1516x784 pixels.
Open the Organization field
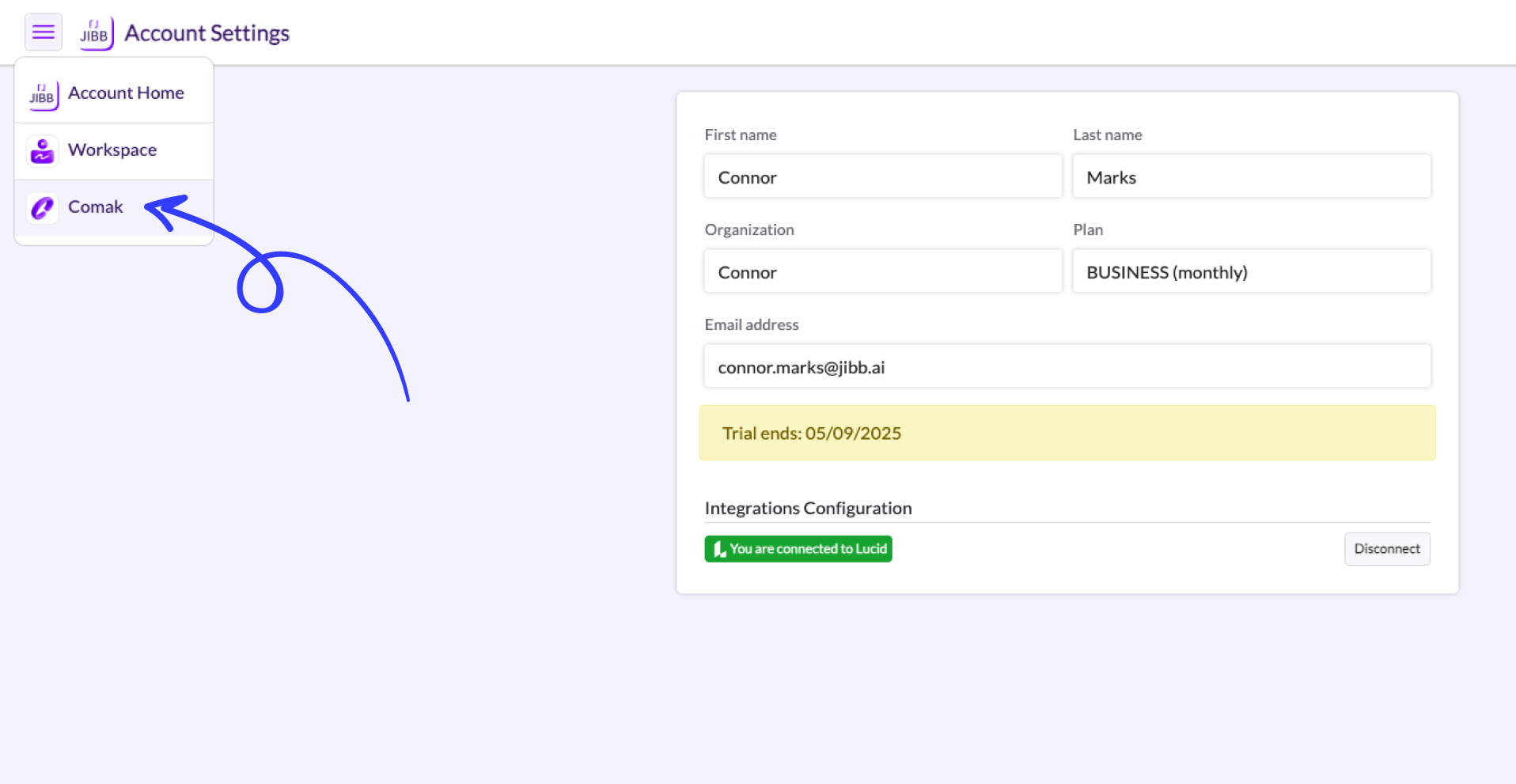coord(882,271)
